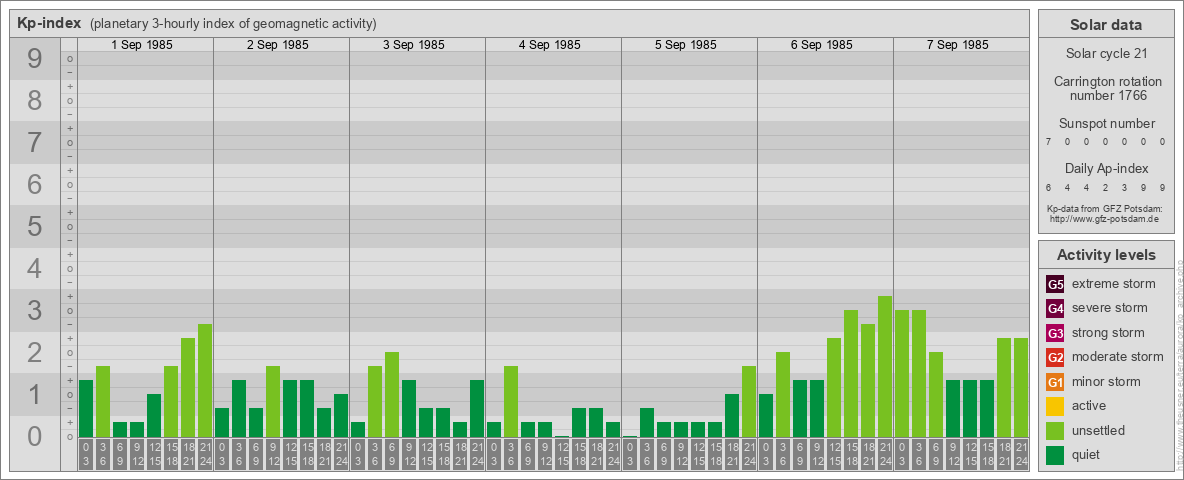Open the gfz-potsdam.de URL text
Viewport: 1184px width, 480px height.
1106,219
